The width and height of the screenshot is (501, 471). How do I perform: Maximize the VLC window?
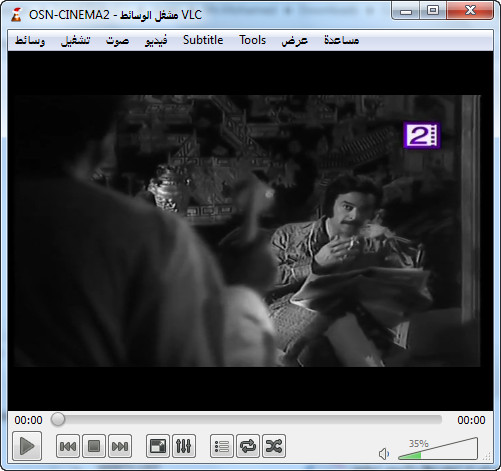click(433, 11)
